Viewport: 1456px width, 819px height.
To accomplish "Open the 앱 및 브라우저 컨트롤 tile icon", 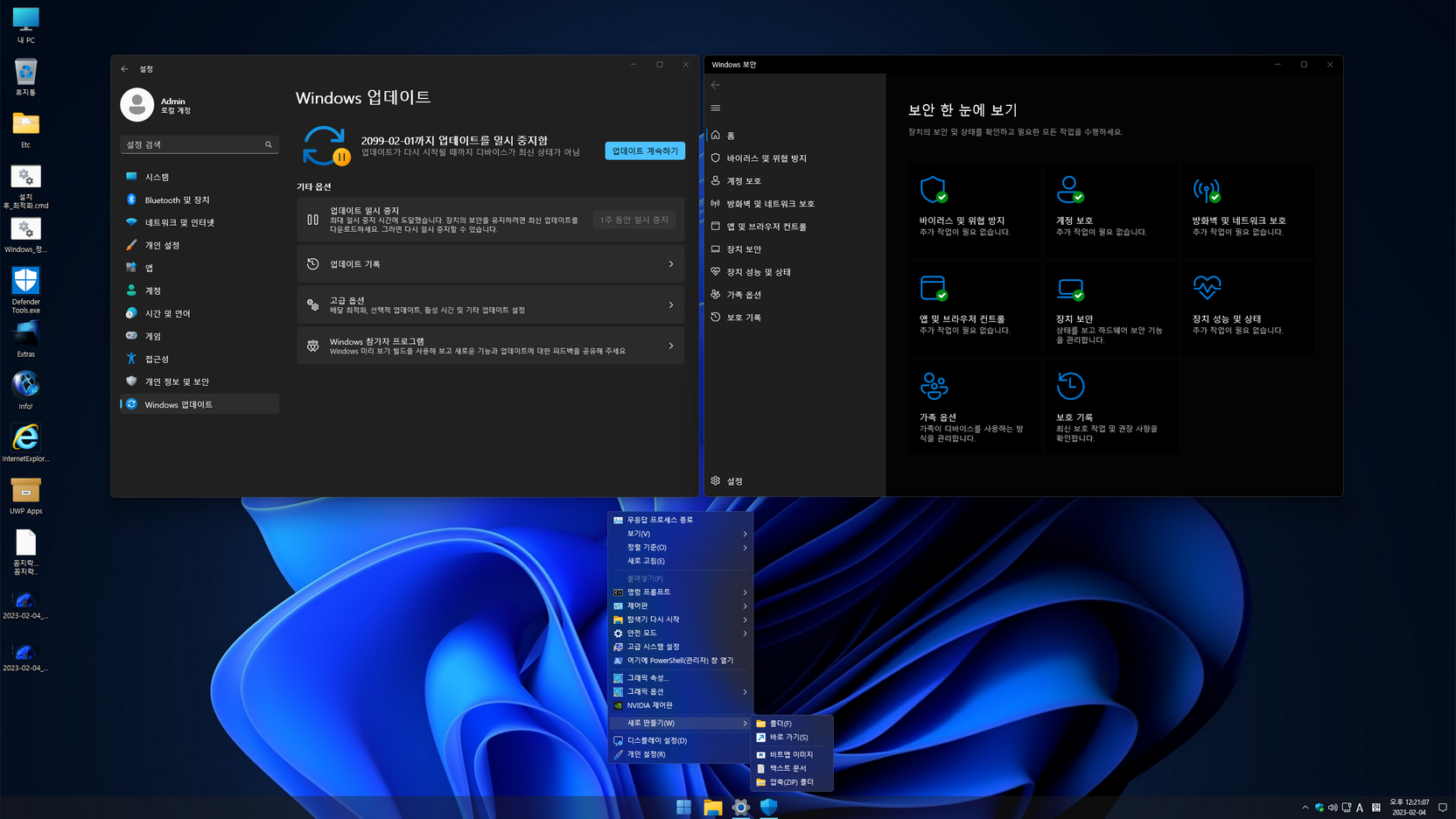I will pos(934,288).
